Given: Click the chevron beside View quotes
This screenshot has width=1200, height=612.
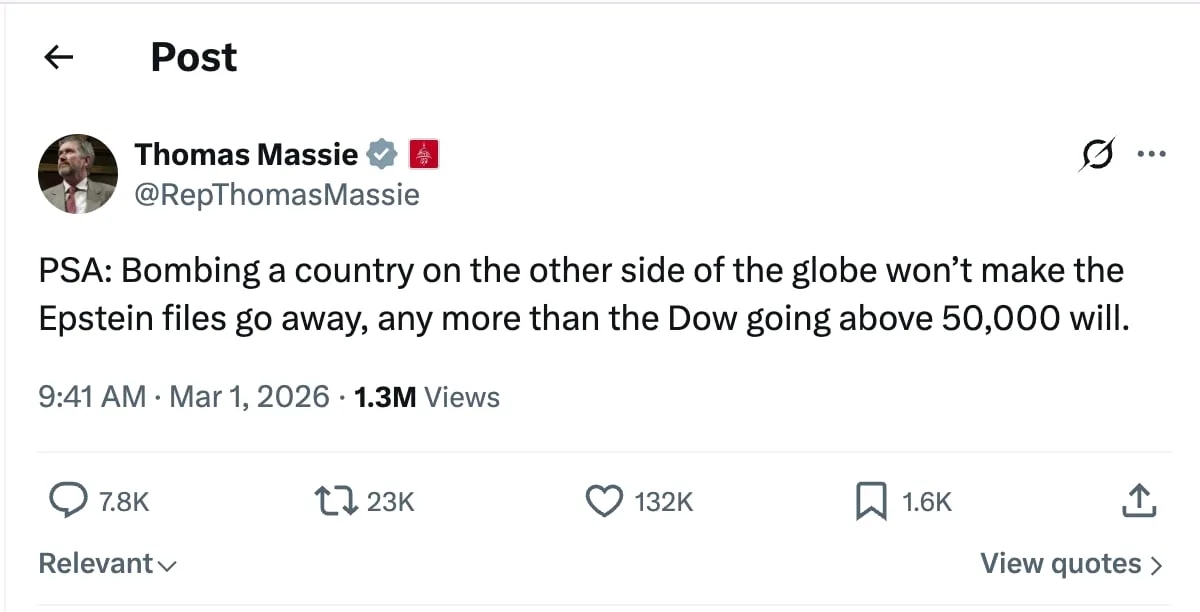Looking at the screenshot, I should pyautogui.click(x=1157, y=565).
